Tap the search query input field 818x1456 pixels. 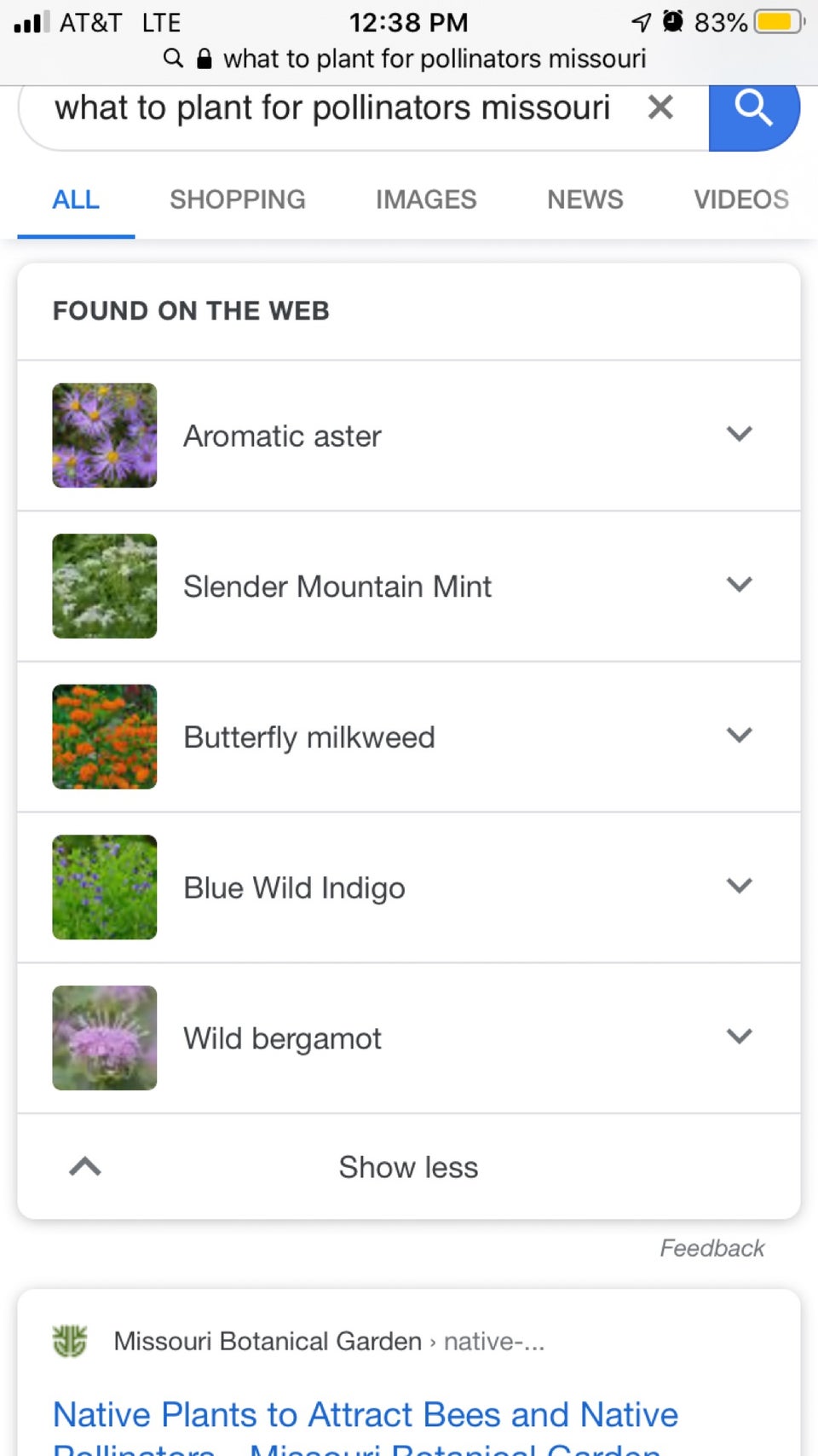[x=332, y=109]
